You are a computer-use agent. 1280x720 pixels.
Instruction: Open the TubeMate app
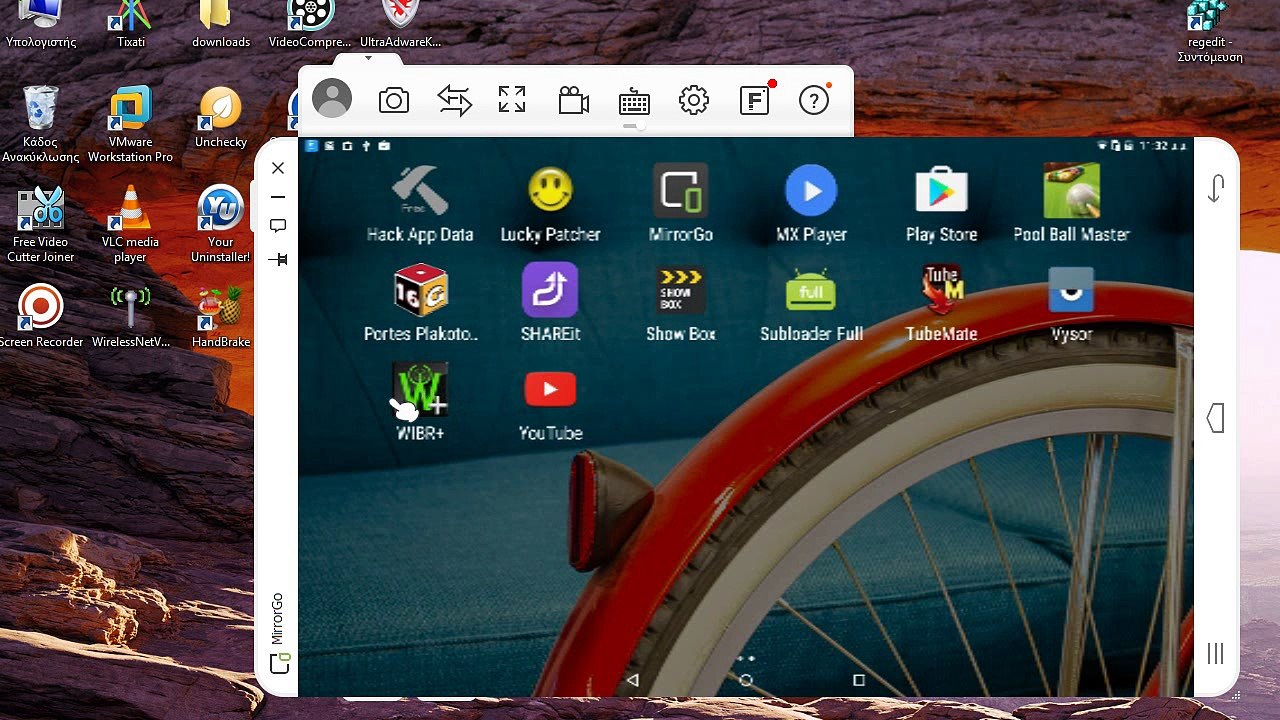click(x=941, y=303)
